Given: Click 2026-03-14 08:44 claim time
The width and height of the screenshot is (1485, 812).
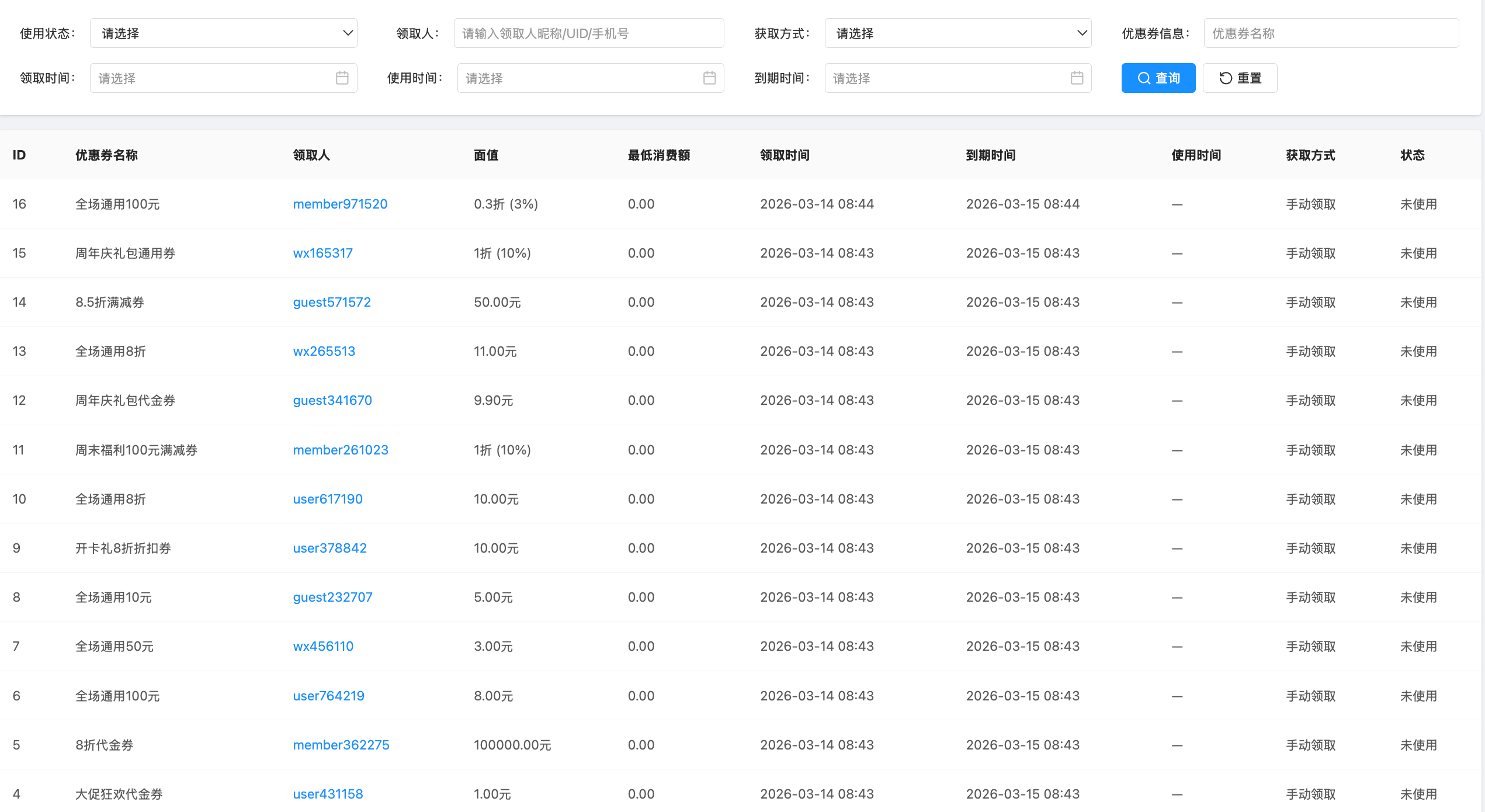Looking at the screenshot, I should click(817, 204).
